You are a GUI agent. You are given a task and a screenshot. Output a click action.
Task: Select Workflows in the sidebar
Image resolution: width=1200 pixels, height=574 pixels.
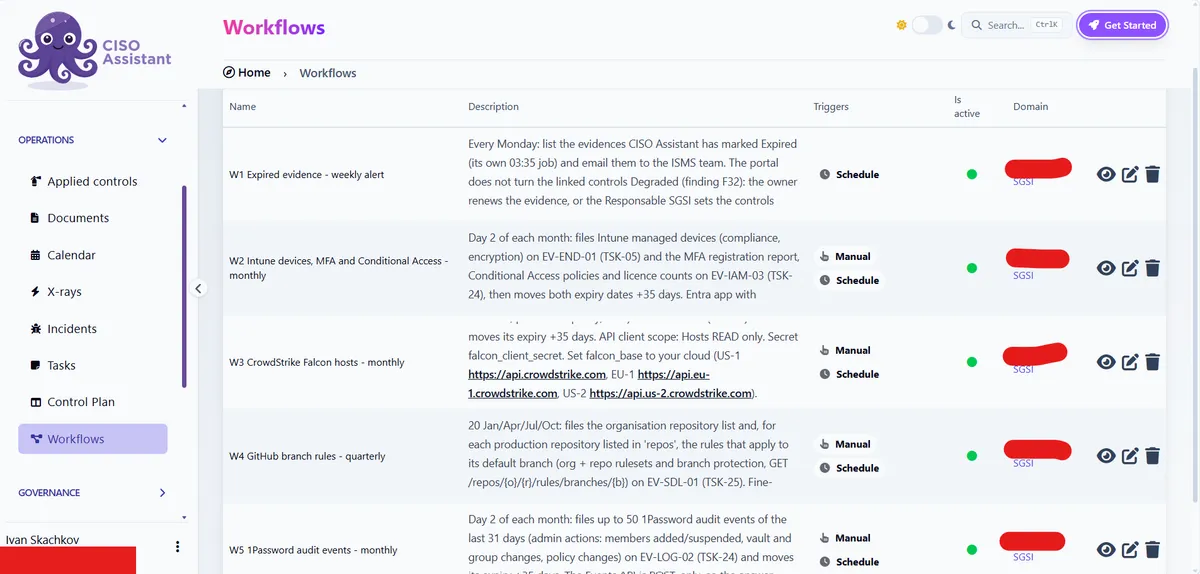tap(93, 439)
